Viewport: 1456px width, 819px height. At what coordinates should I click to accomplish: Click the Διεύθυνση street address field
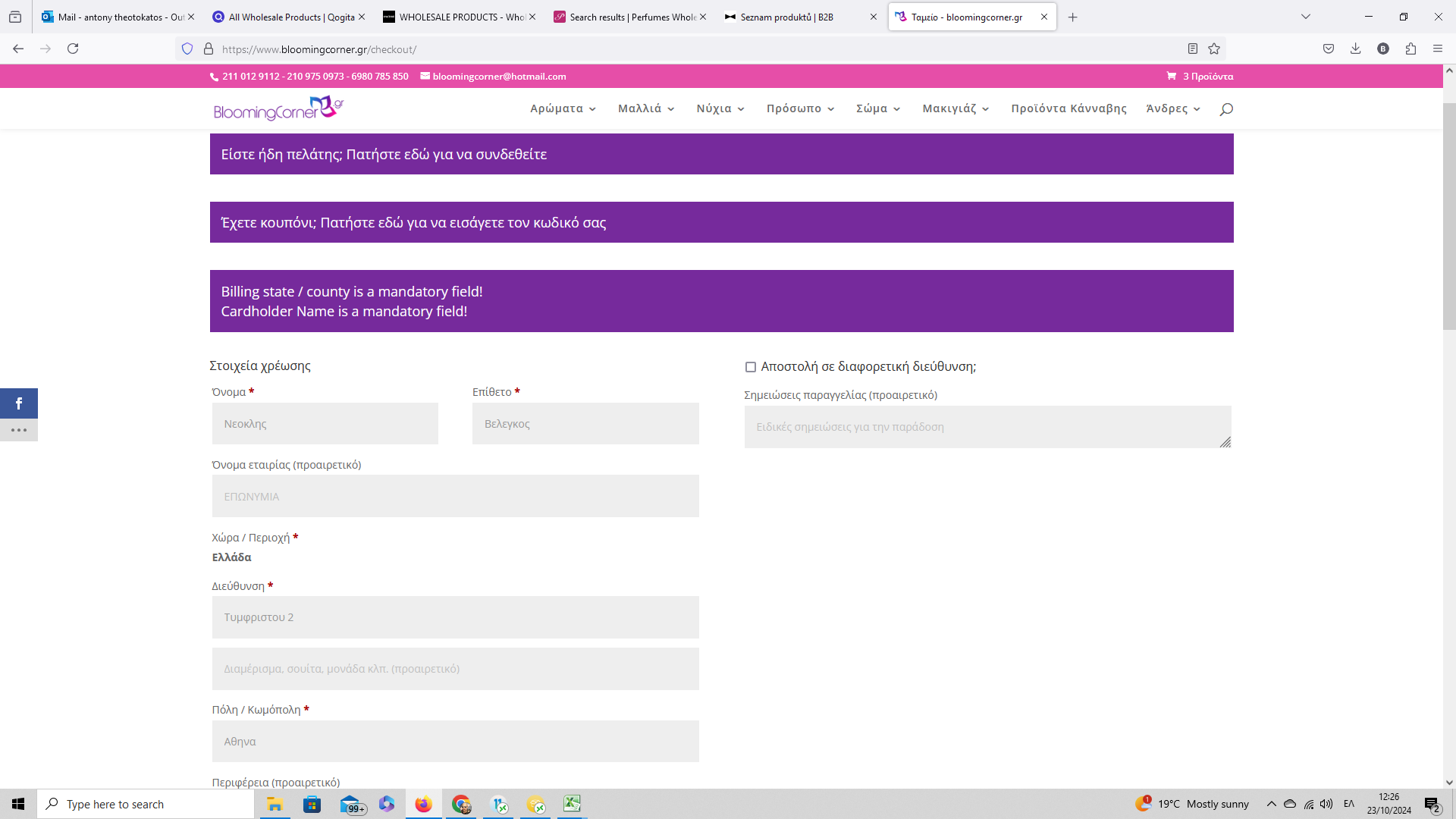(x=456, y=617)
